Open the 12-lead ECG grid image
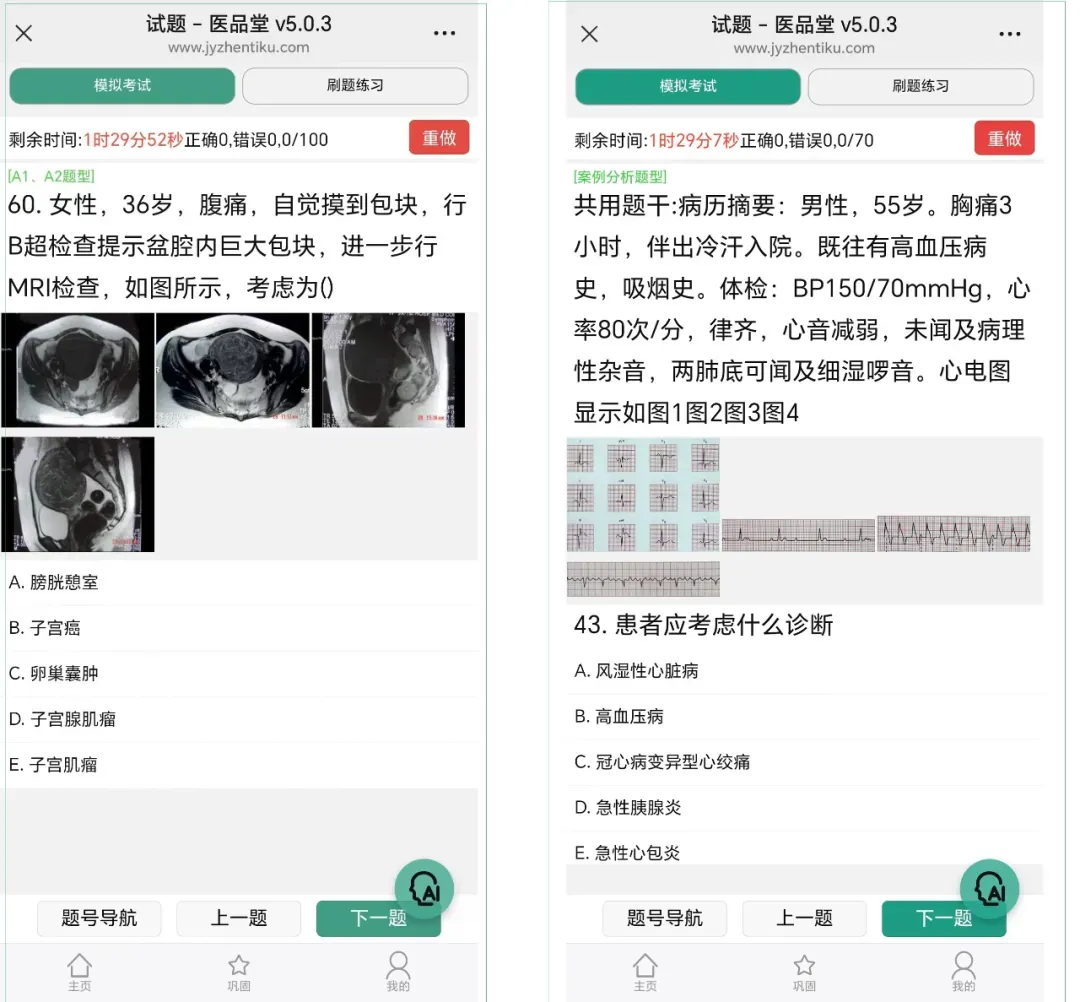Image resolution: width=1080 pixels, height=1002 pixels. click(x=643, y=494)
